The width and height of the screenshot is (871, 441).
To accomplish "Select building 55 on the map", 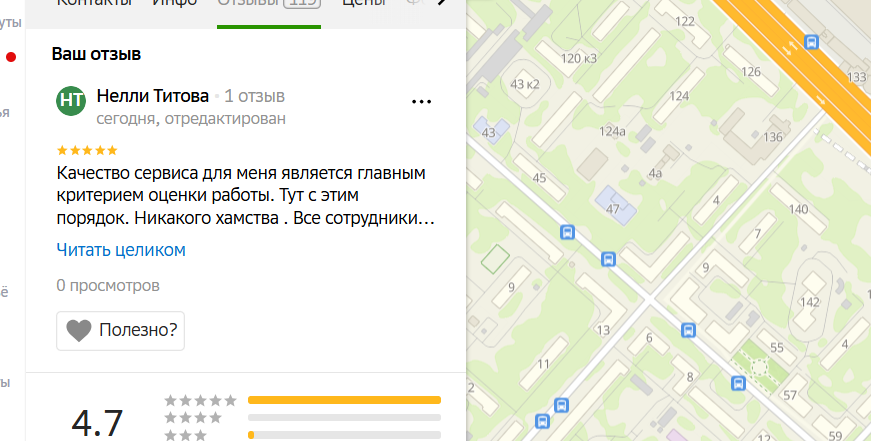I will (x=777, y=348).
